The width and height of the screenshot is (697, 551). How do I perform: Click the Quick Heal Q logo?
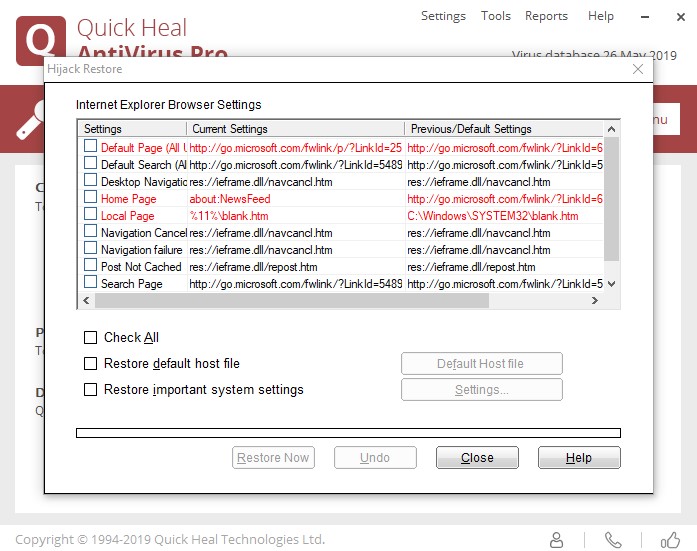click(x=40, y=41)
